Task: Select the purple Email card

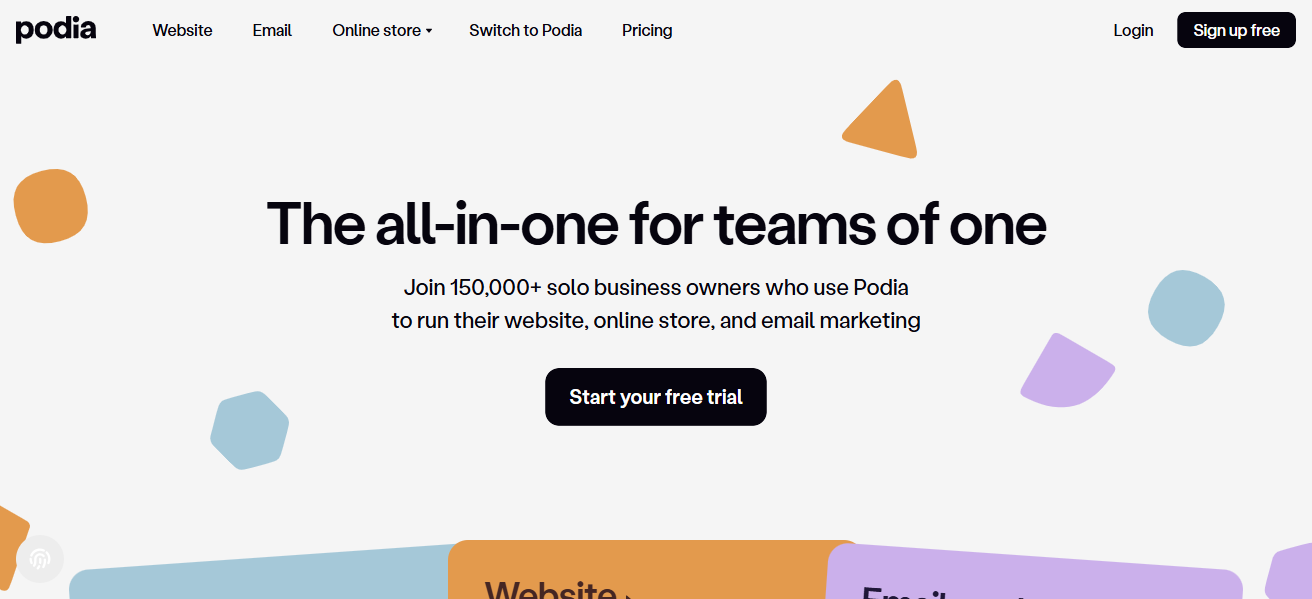Action: click(x=1035, y=573)
